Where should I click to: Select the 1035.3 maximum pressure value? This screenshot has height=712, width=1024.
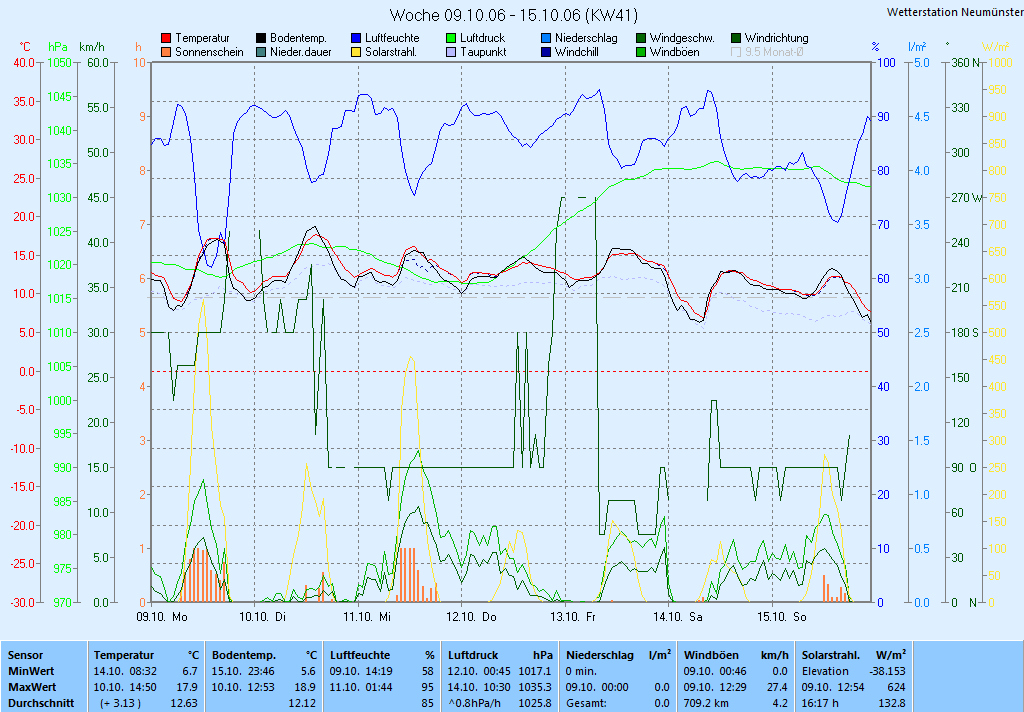(535, 688)
